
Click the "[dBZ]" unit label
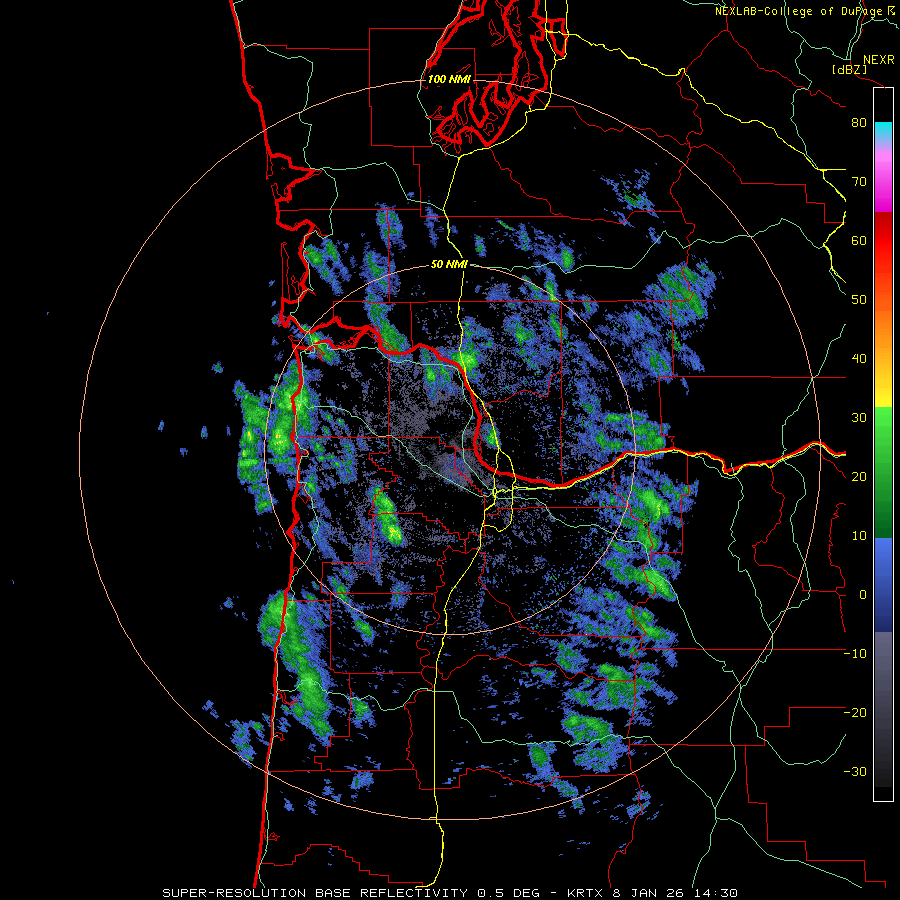coord(849,69)
